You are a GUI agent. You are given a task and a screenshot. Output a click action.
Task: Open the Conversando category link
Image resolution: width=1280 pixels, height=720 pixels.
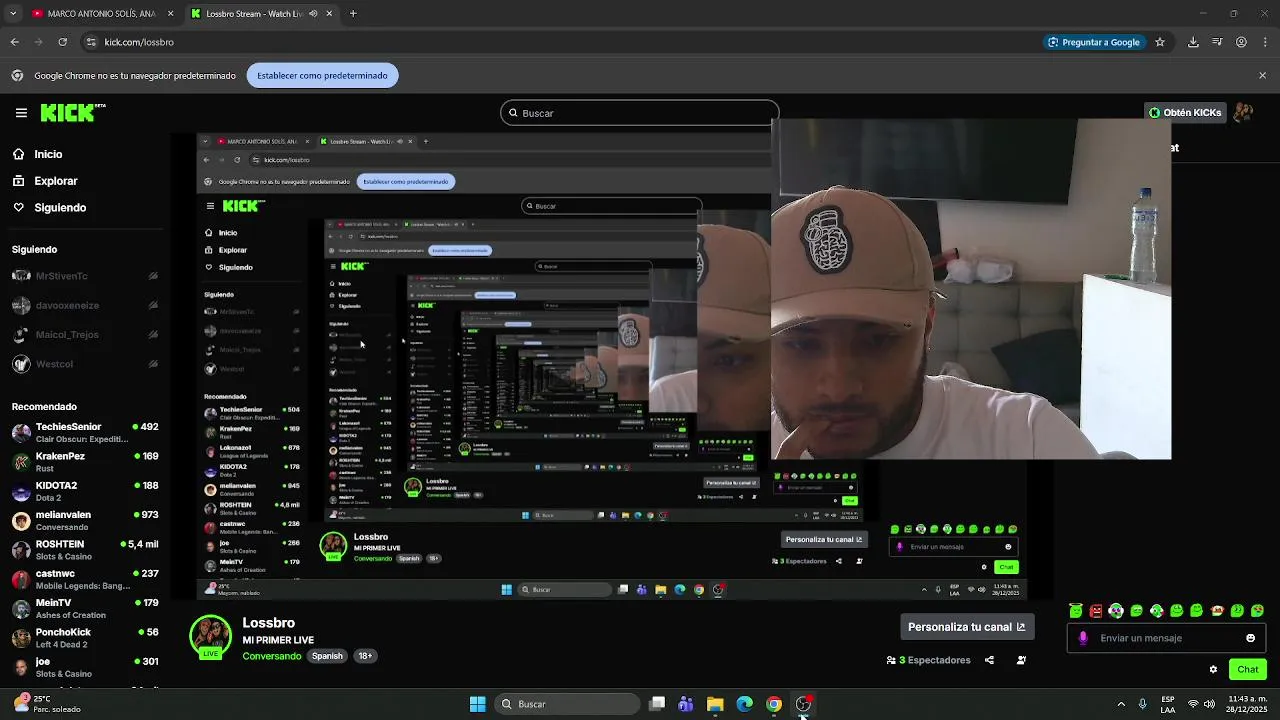click(271, 656)
